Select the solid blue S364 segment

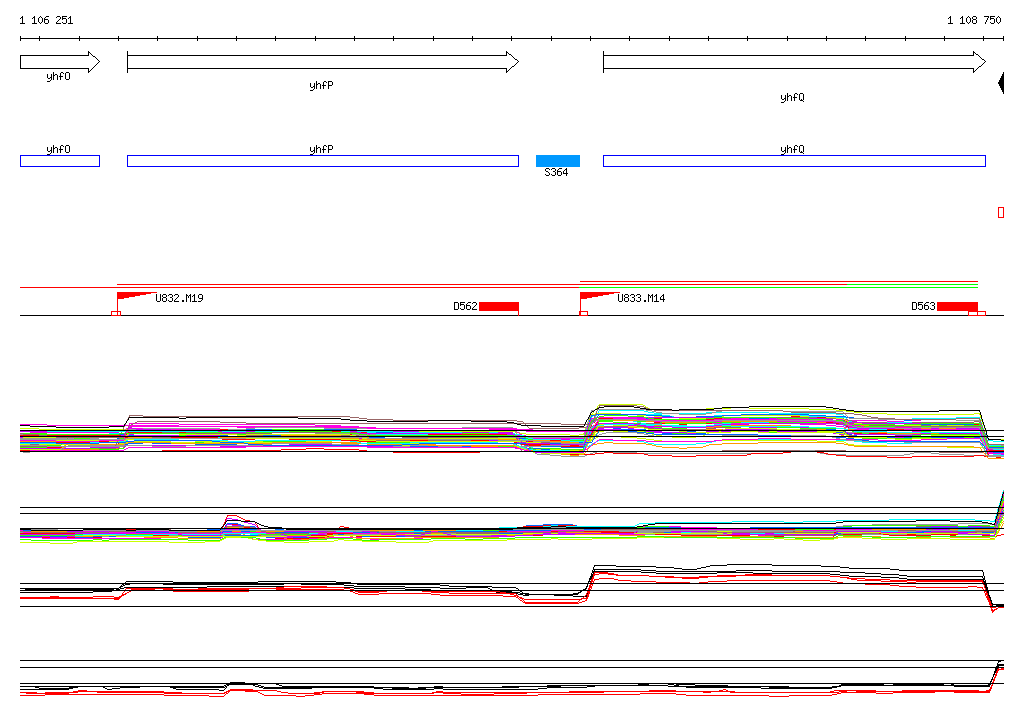558,161
